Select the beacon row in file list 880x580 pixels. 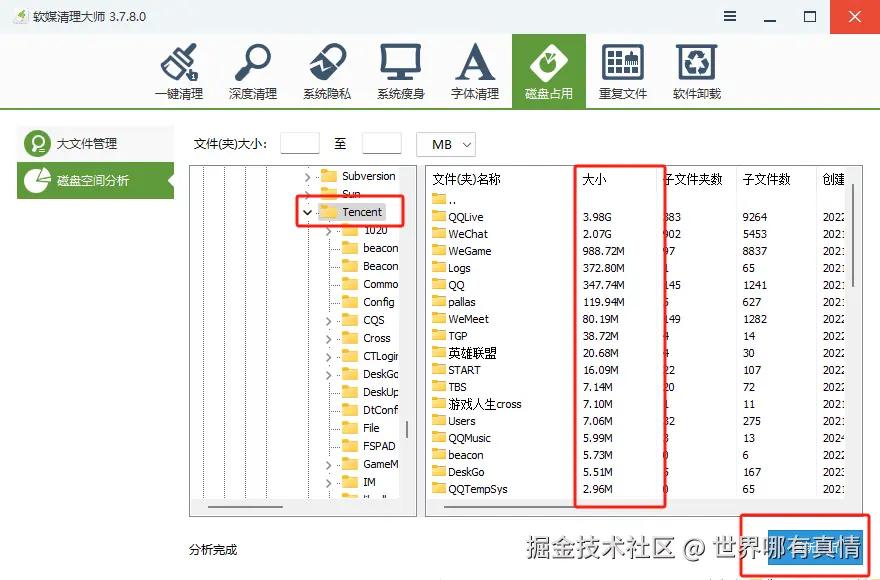[638, 455]
